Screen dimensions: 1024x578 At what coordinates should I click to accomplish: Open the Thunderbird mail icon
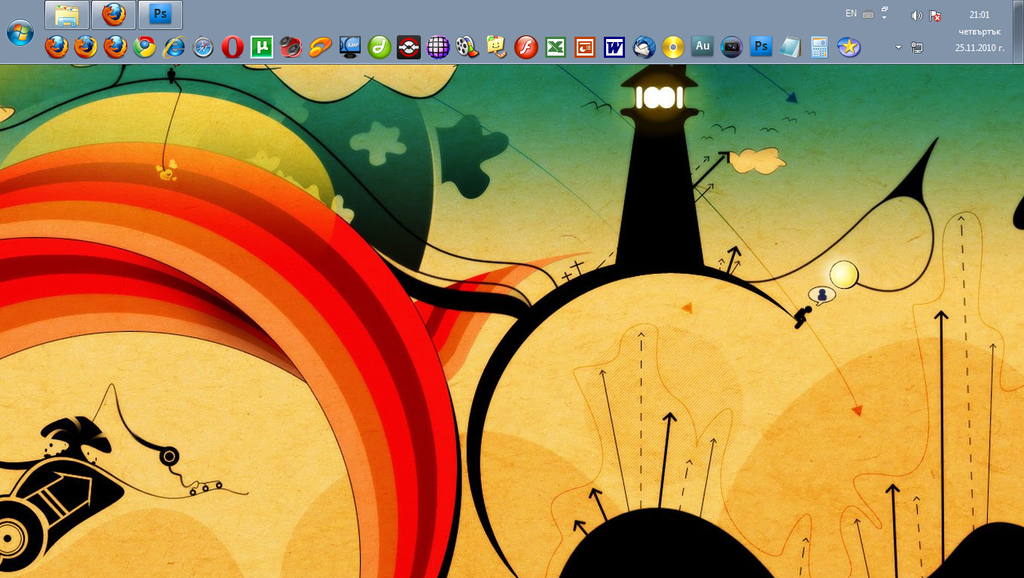(x=644, y=47)
